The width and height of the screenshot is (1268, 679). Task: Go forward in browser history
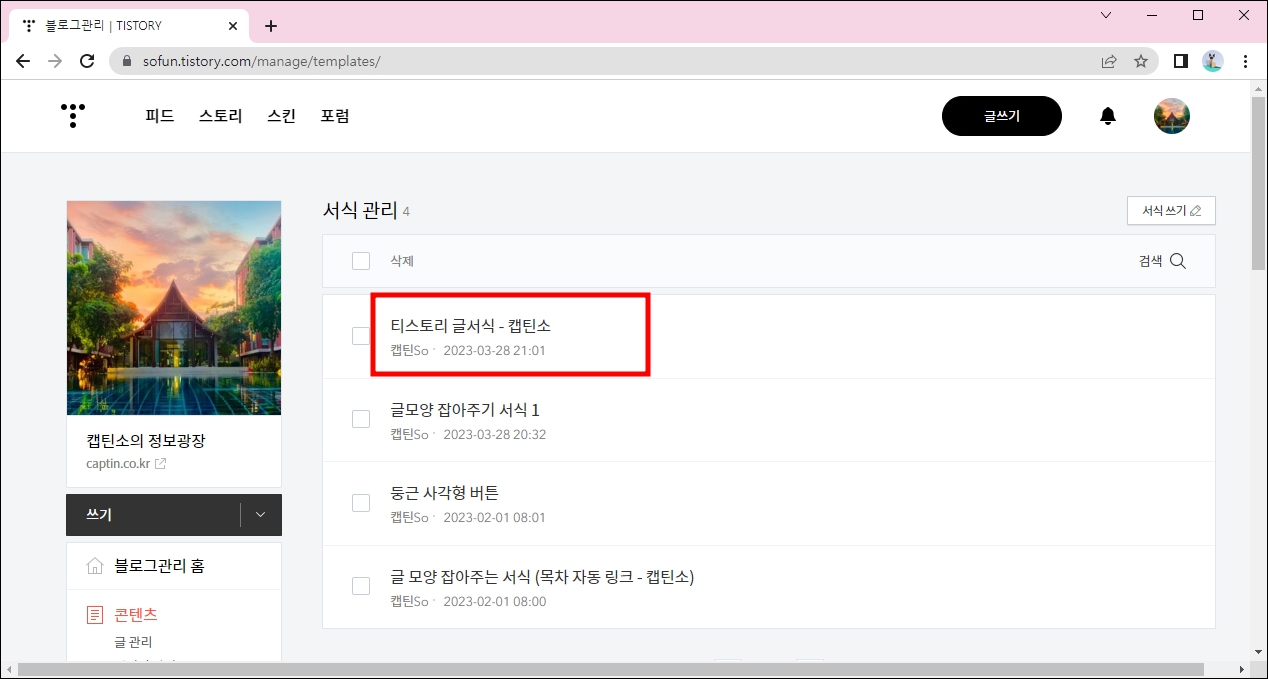click(x=55, y=61)
